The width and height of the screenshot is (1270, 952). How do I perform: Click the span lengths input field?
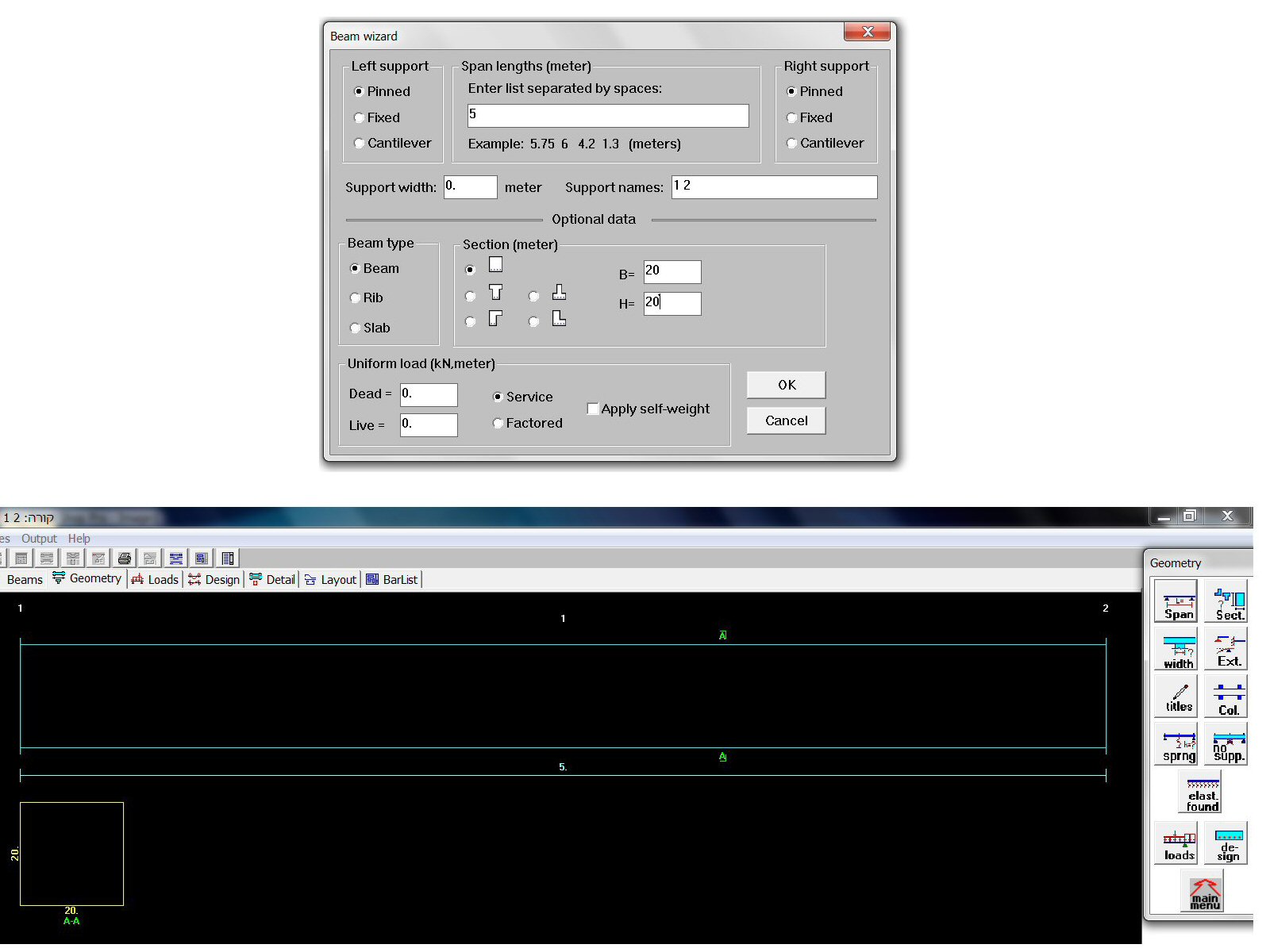(x=608, y=115)
